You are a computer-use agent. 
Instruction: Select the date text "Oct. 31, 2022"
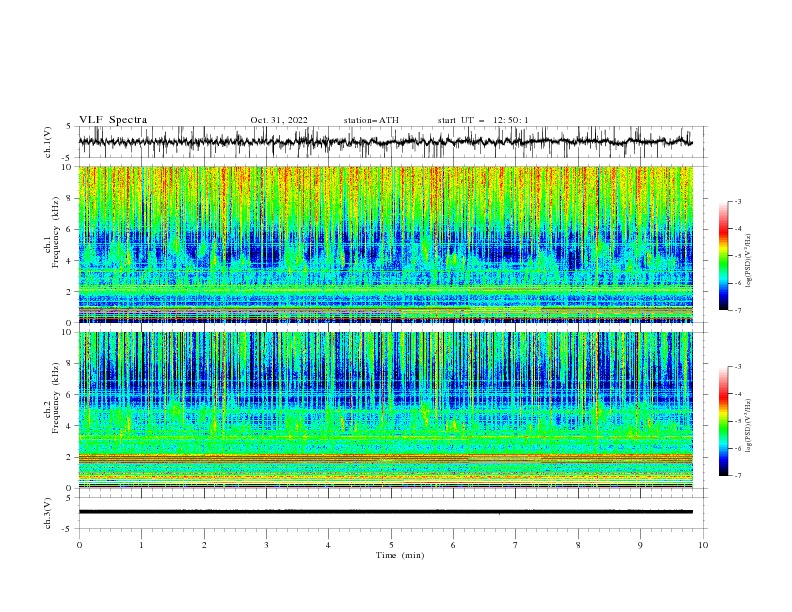click(x=279, y=120)
